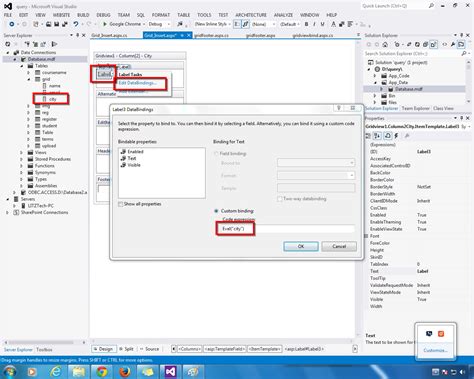Image resolution: width=474 pixels, height=379 pixels.
Task: Switch to the Class View tab
Action: pos(443,108)
